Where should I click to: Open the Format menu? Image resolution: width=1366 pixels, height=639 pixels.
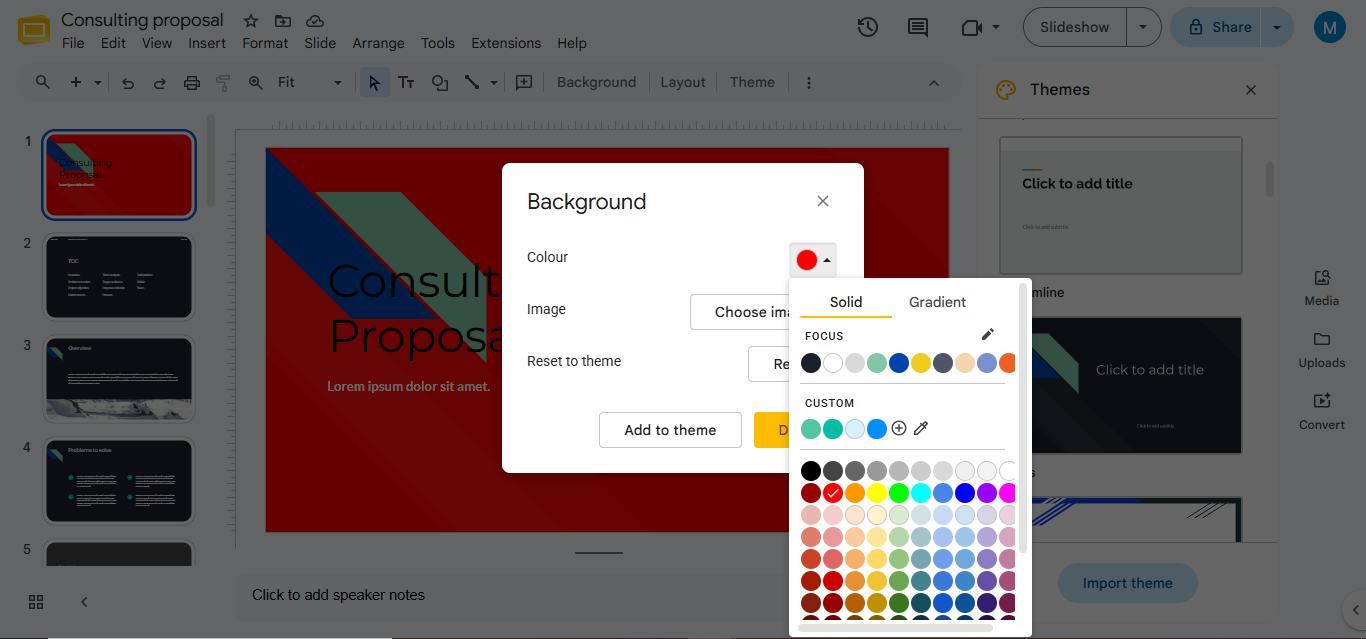[265, 43]
